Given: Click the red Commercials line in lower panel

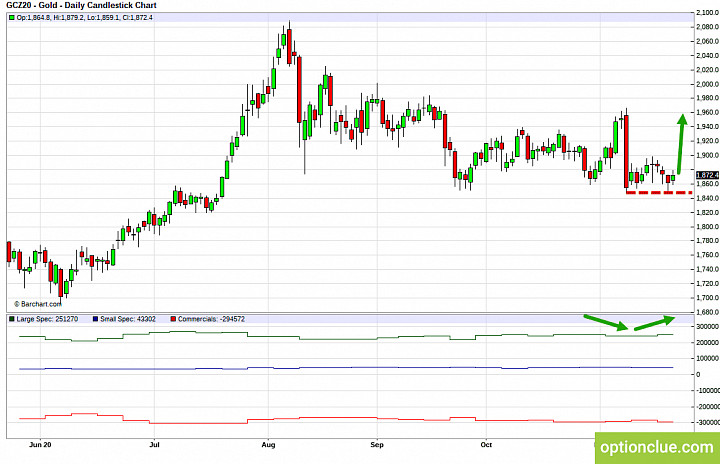Looking at the screenshot, I should (x=345, y=418).
